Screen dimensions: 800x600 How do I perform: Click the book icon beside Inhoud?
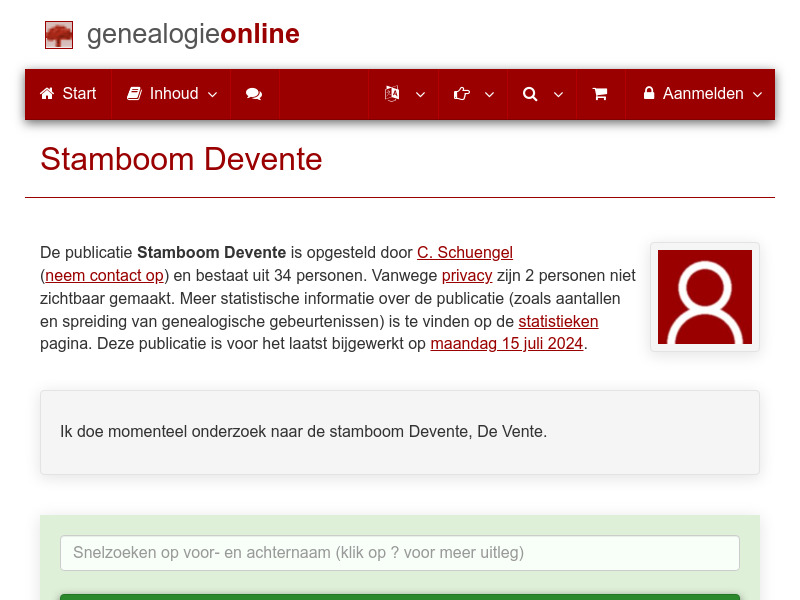[x=133, y=93]
